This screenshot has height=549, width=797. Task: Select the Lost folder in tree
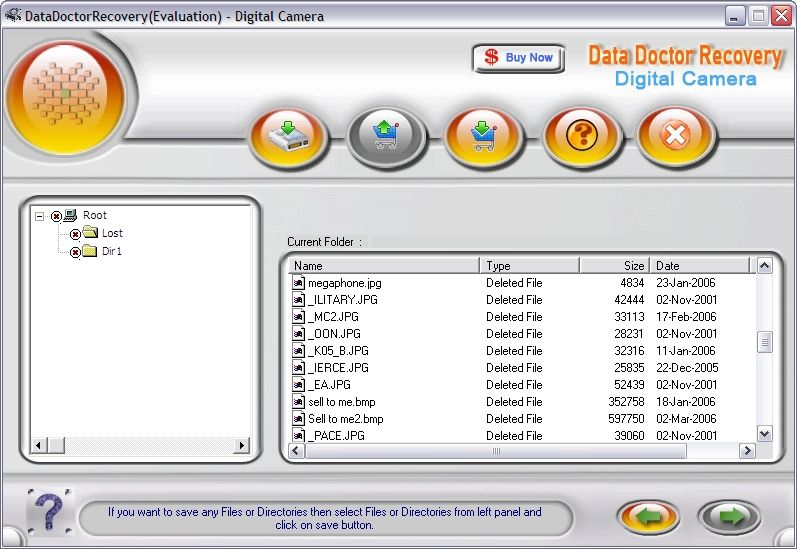pos(112,234)
